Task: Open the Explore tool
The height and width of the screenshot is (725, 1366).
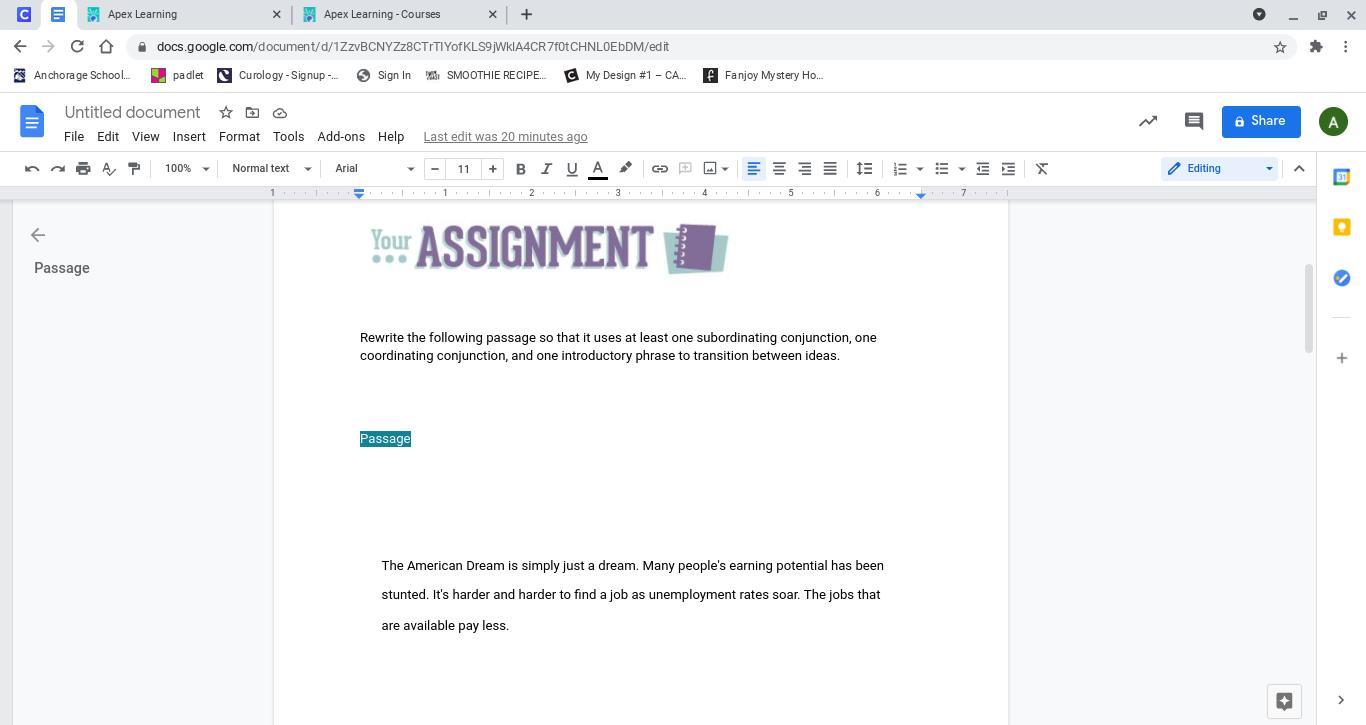Action: tap(1285, 701)
